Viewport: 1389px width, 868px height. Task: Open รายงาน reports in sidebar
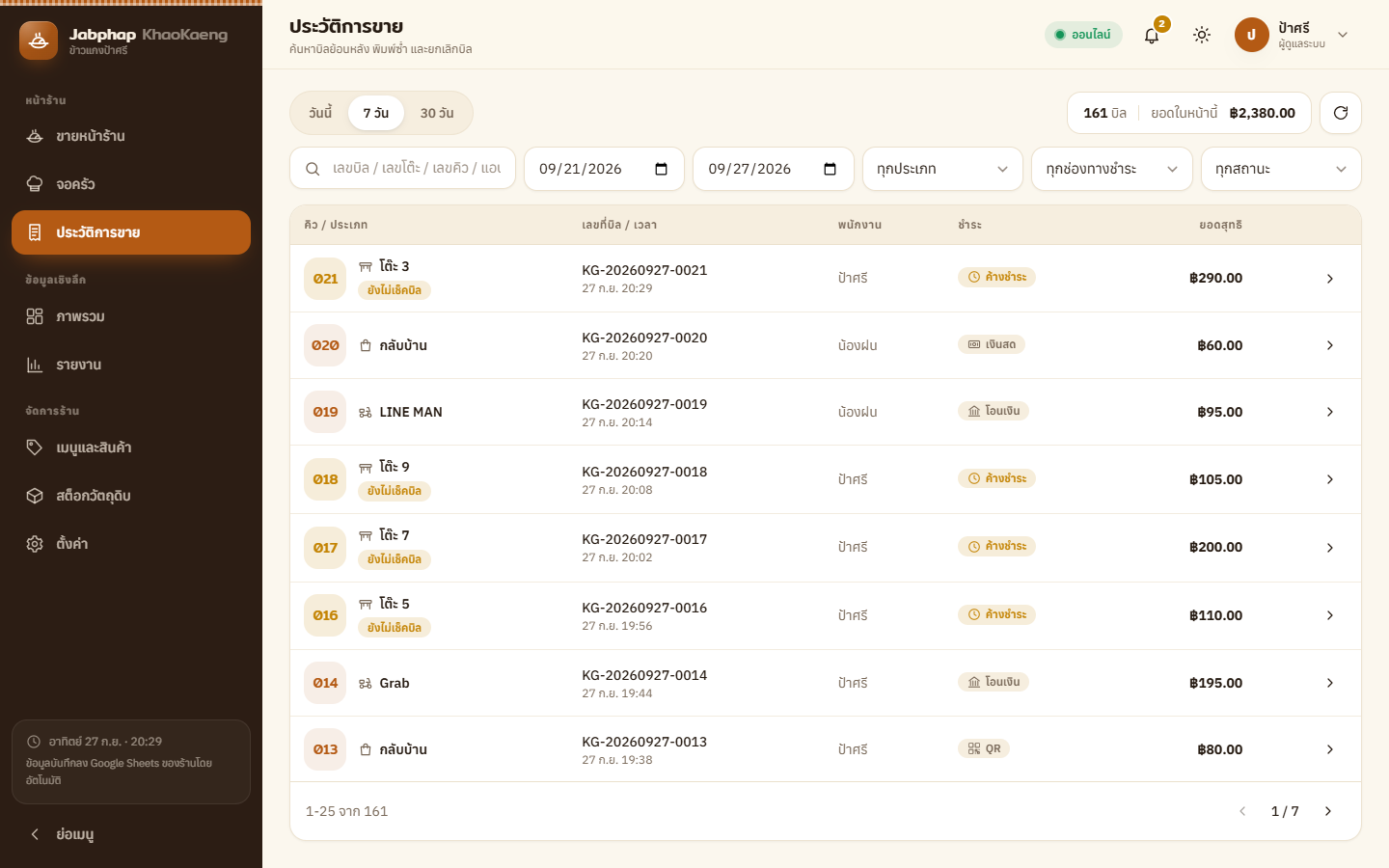tap(131, 365)
